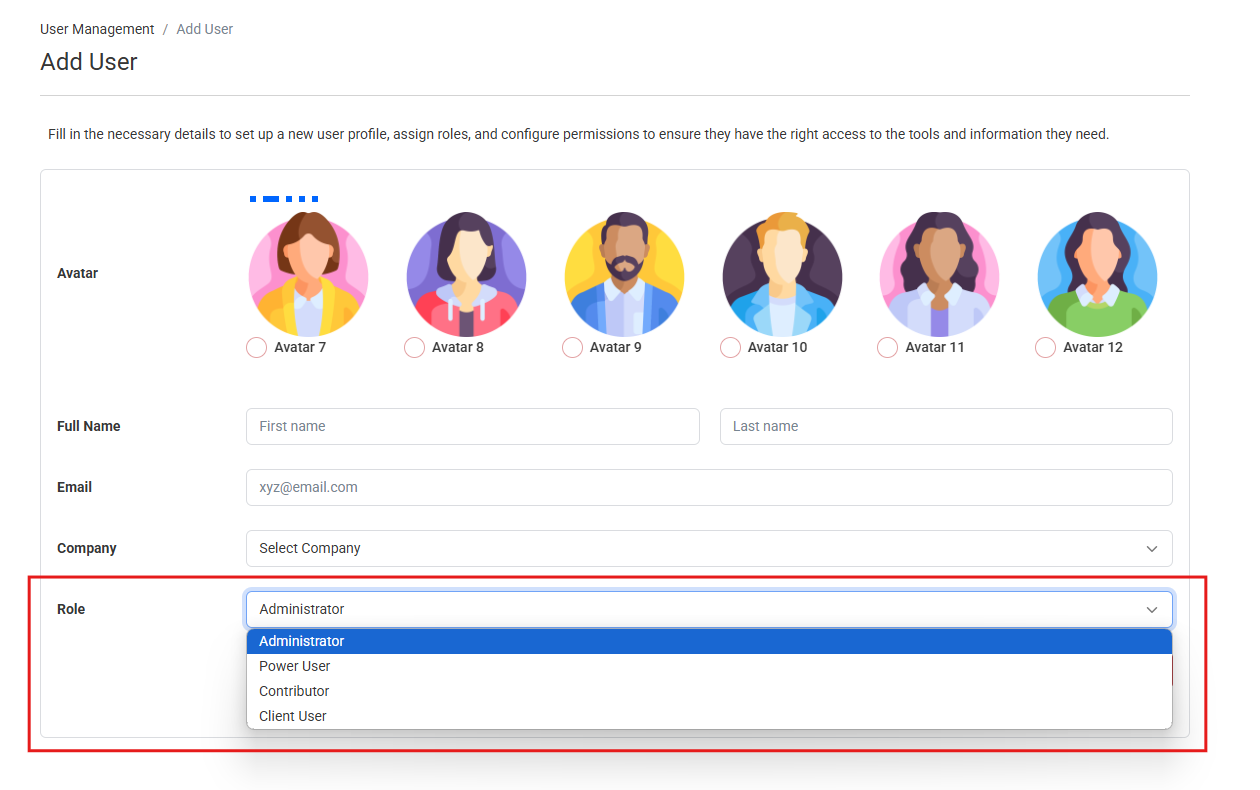
Task: Click the Avatar 7 profile image
Action: coord(308,276)
